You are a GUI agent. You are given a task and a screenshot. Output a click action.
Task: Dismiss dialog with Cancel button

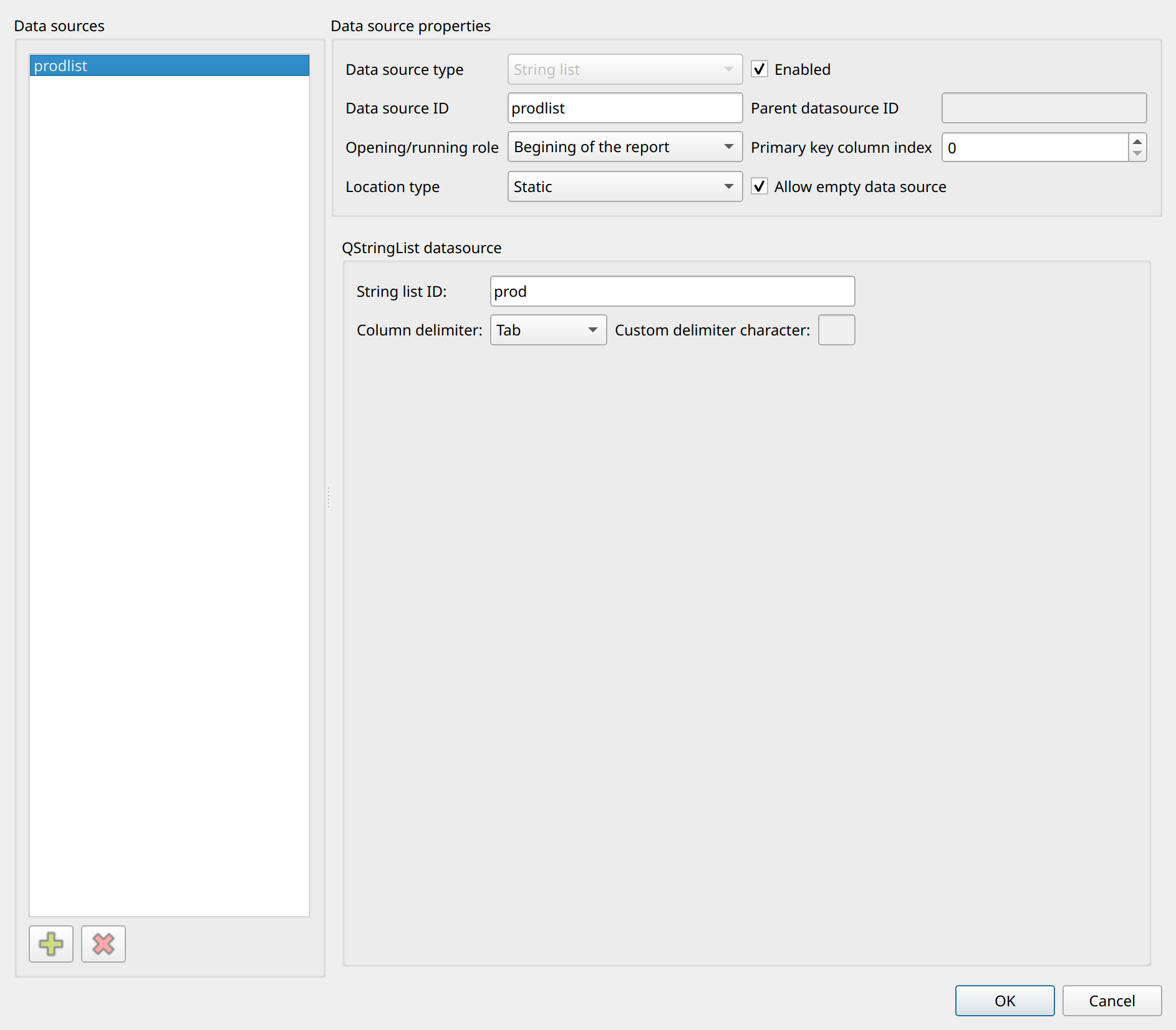1112,1001
